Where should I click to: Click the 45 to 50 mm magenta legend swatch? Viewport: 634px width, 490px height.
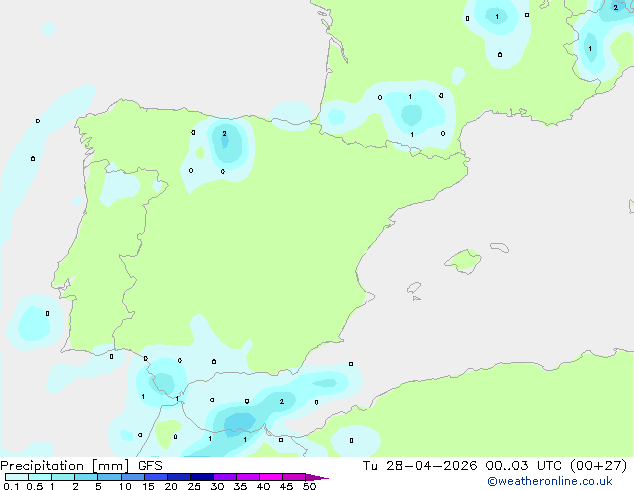point(294,477)
